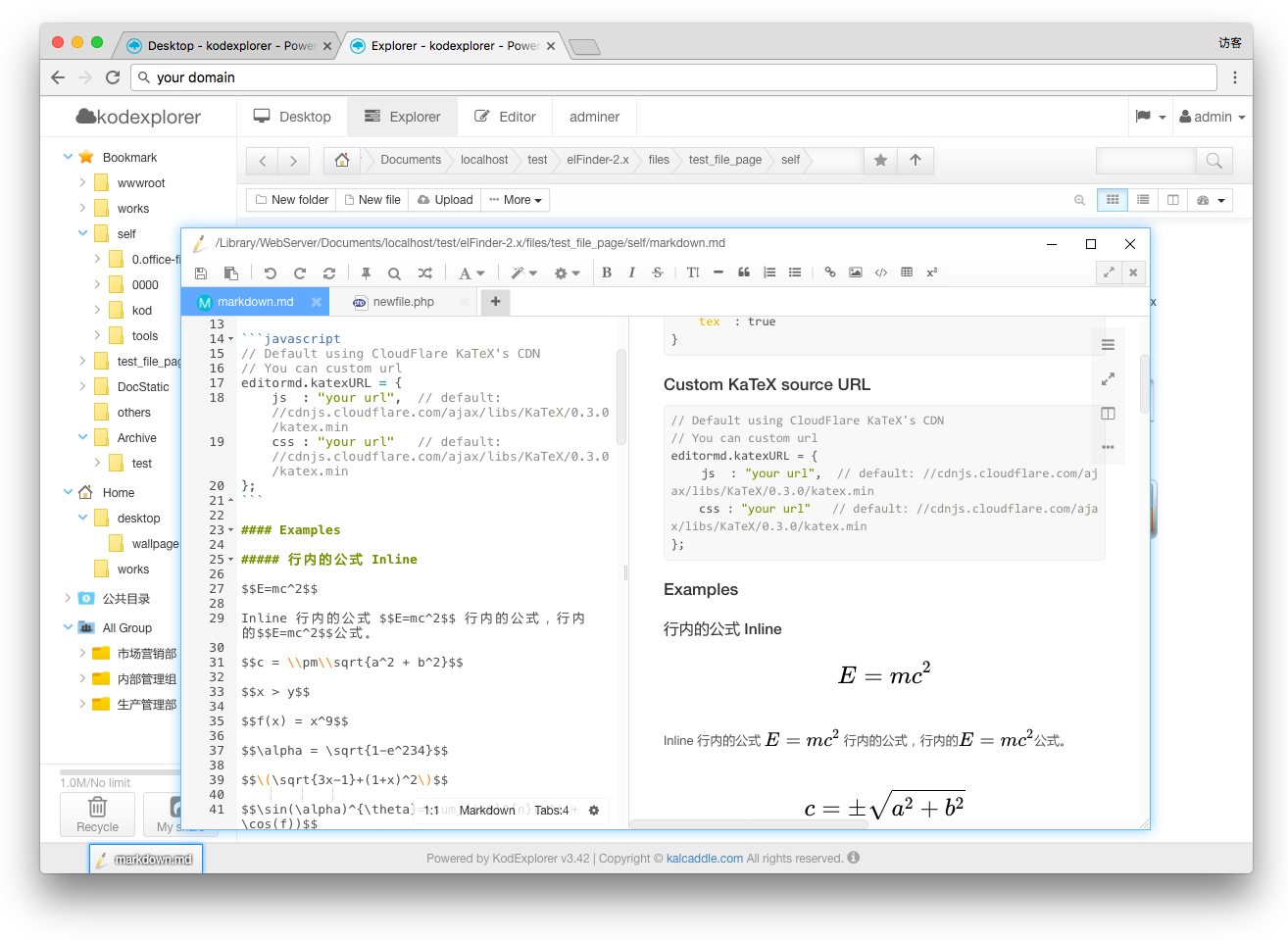Screen dimensions: 1288x940
Task: Toggle split column view in explorer
Action: click(1172, 200)
